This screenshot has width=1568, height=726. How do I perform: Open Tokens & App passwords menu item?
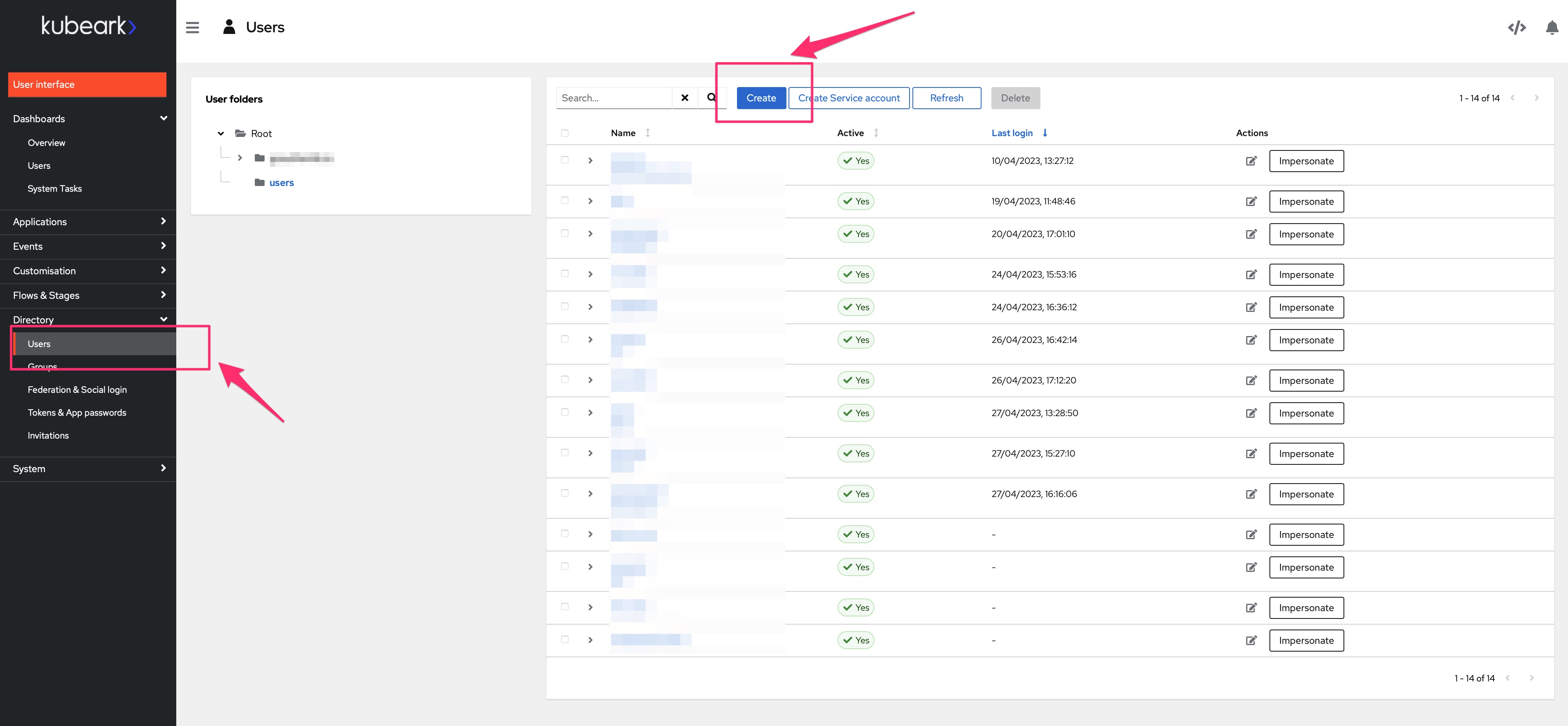click(77, 412)
